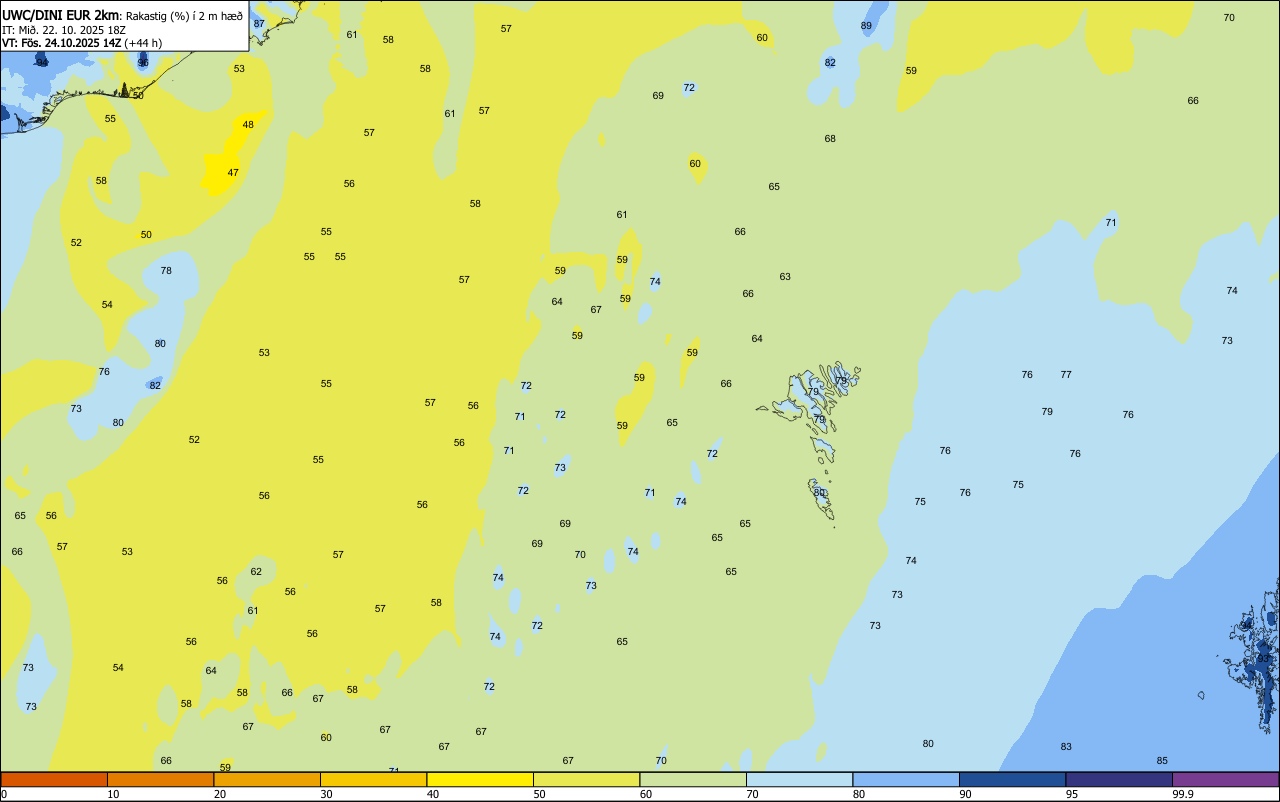Click the 30–40 golden legend swatch
The height and width of the screenshot is (802, 1280).
click(373, 779)
